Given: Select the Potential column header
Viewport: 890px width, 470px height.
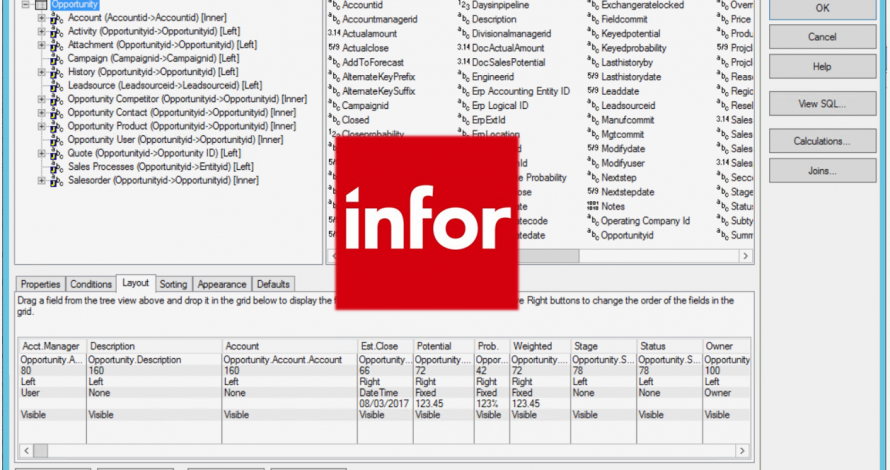Looking at the screenshot, I should (444, 346).
